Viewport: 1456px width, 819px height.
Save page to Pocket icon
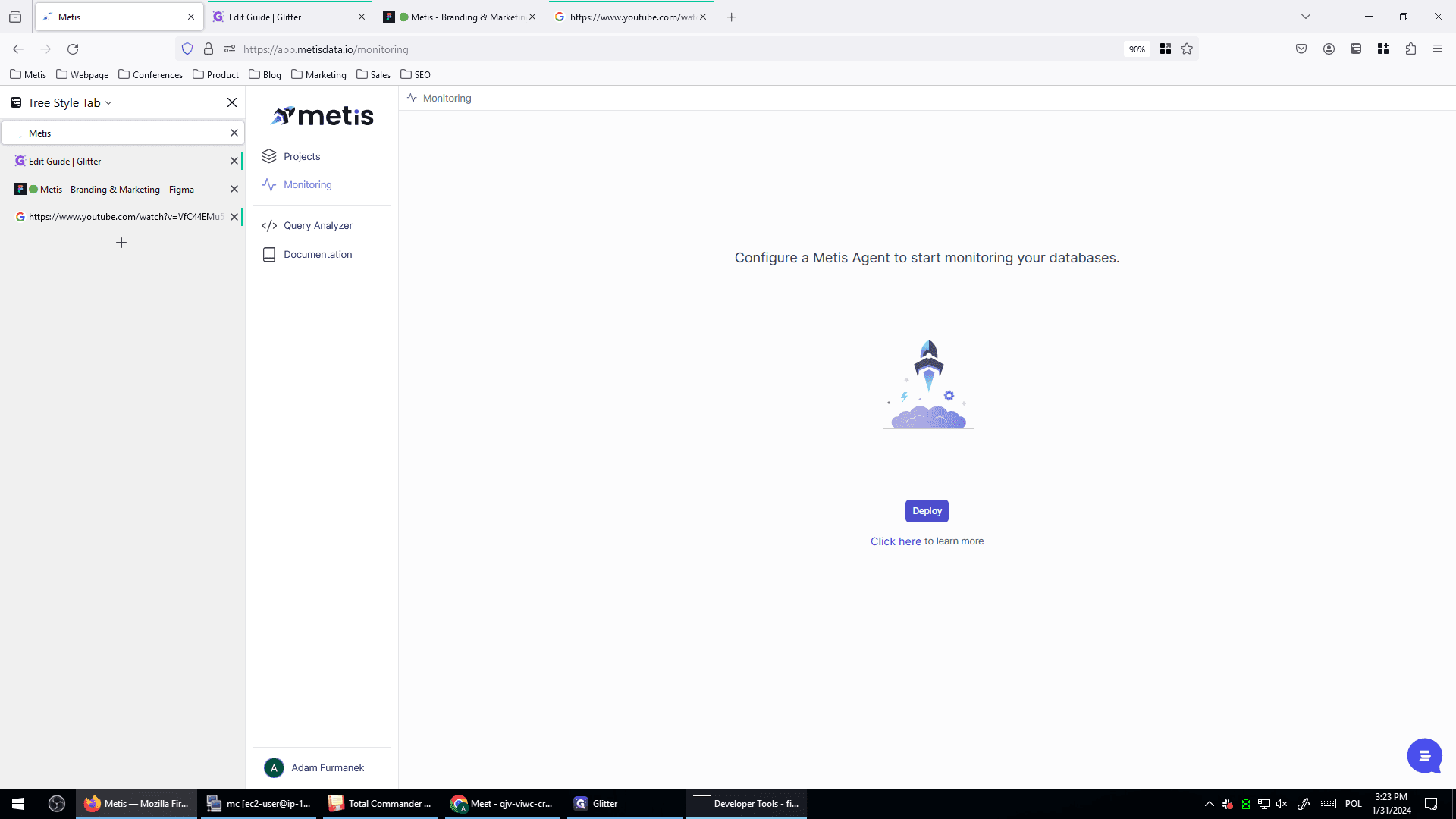1301,49
